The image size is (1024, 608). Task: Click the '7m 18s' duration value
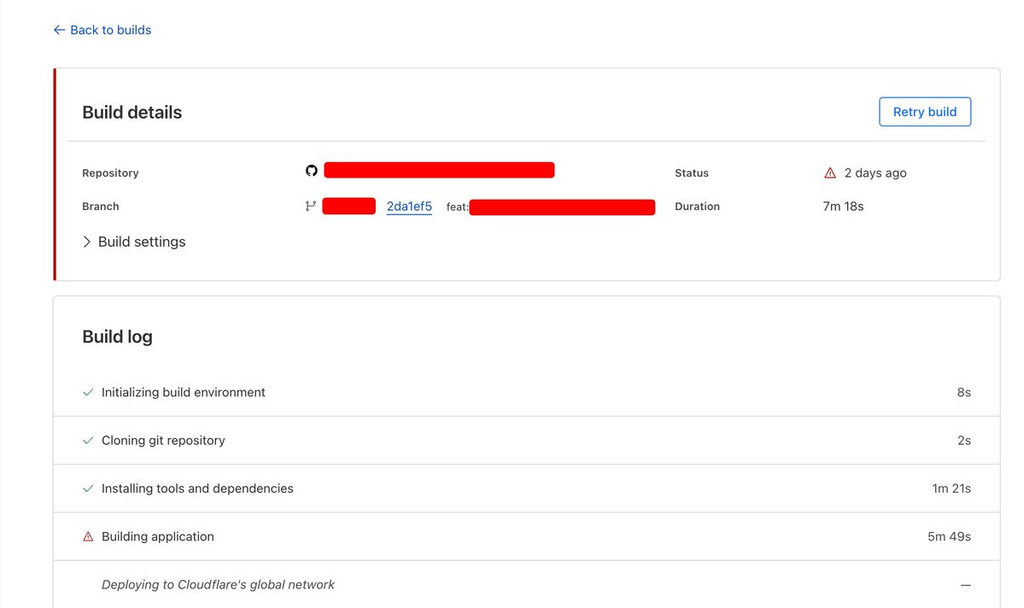pyautogui.click(x=843, y=206)
